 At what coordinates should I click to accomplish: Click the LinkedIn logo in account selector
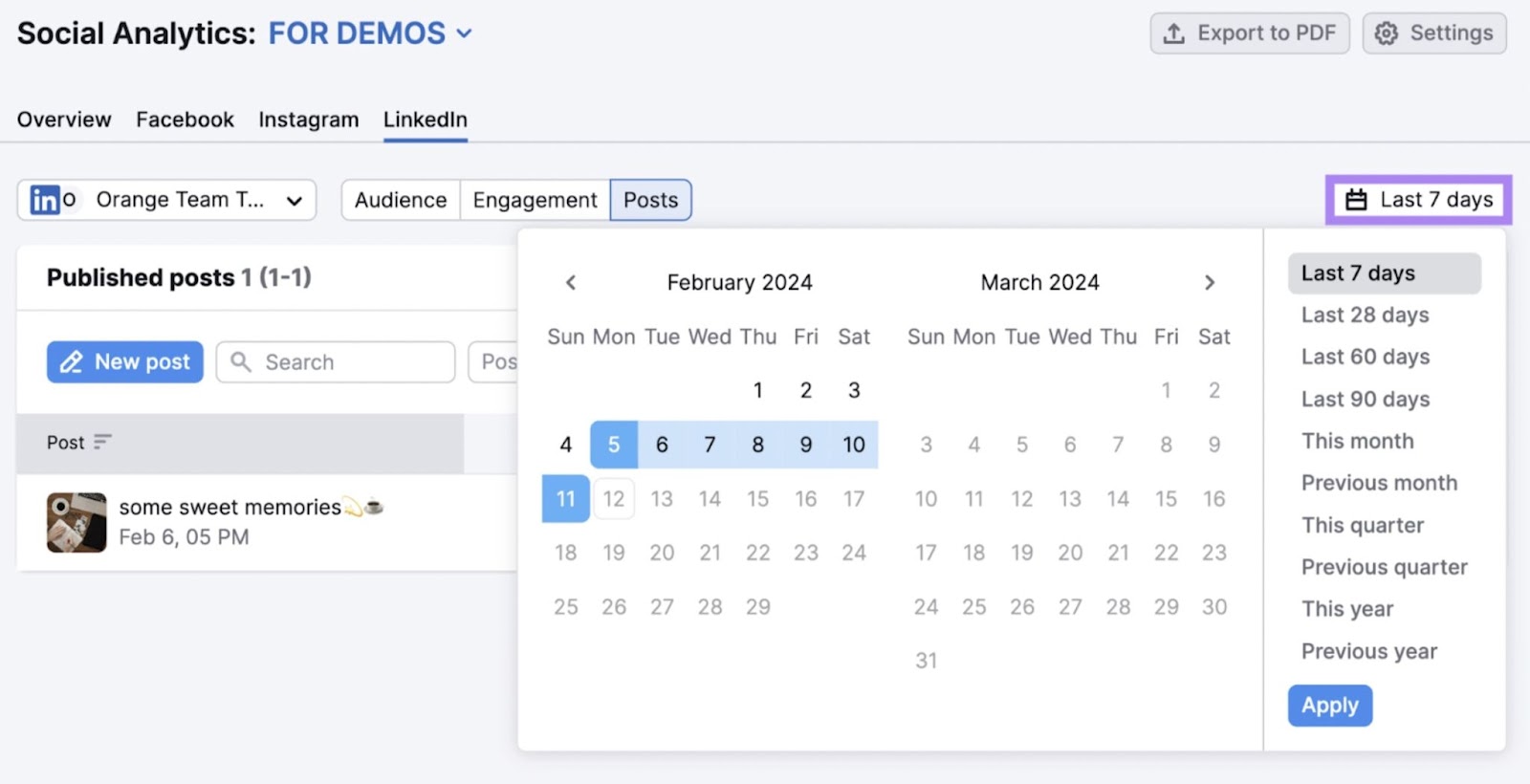(x=45, y=200)
